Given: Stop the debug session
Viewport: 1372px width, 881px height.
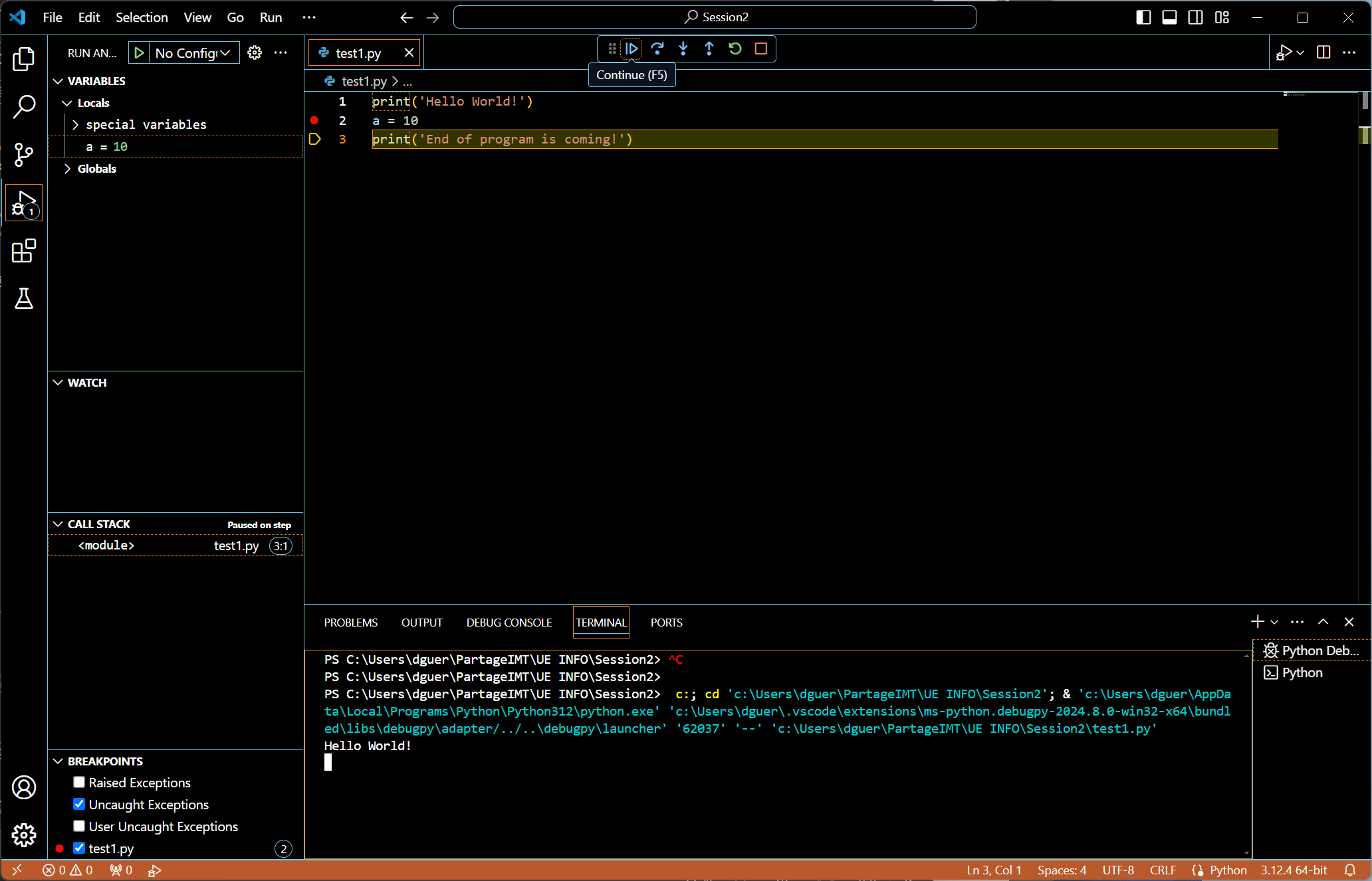Looking at the screenshot, I should (761, 49).
